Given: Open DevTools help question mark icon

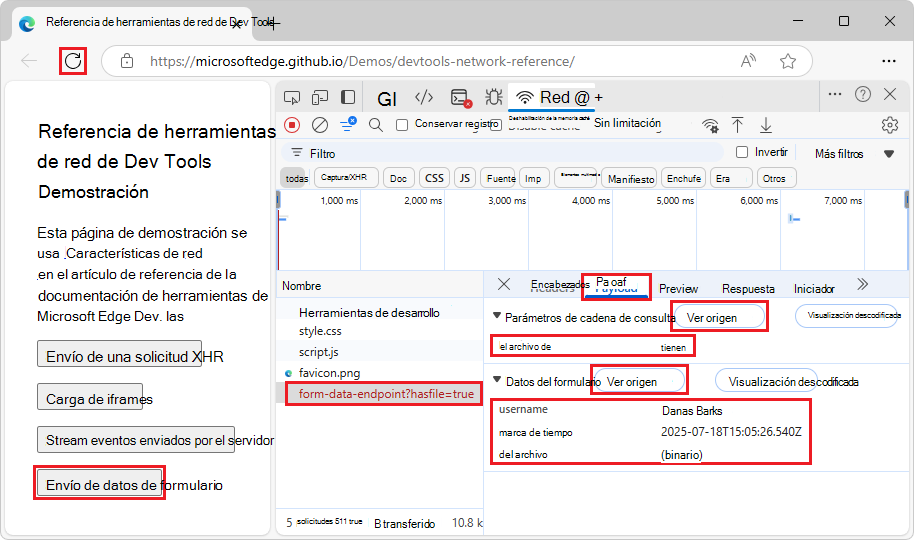Looking at the screenshot, I should [863, 94].
